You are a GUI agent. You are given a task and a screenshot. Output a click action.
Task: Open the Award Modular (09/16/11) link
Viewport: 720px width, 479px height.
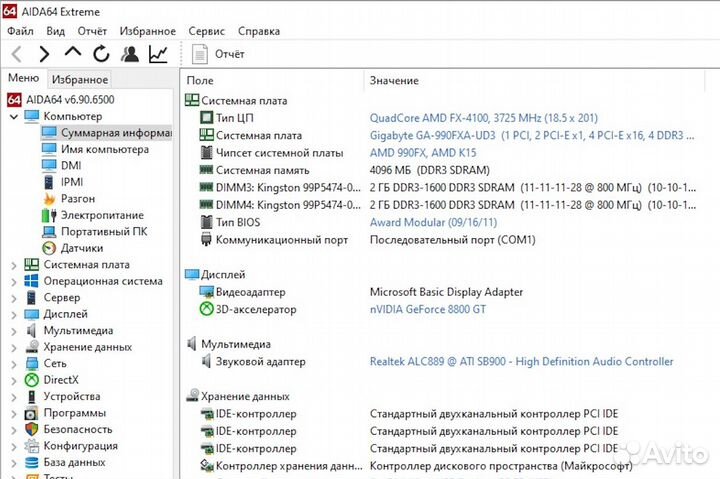[x=433, y=222]
